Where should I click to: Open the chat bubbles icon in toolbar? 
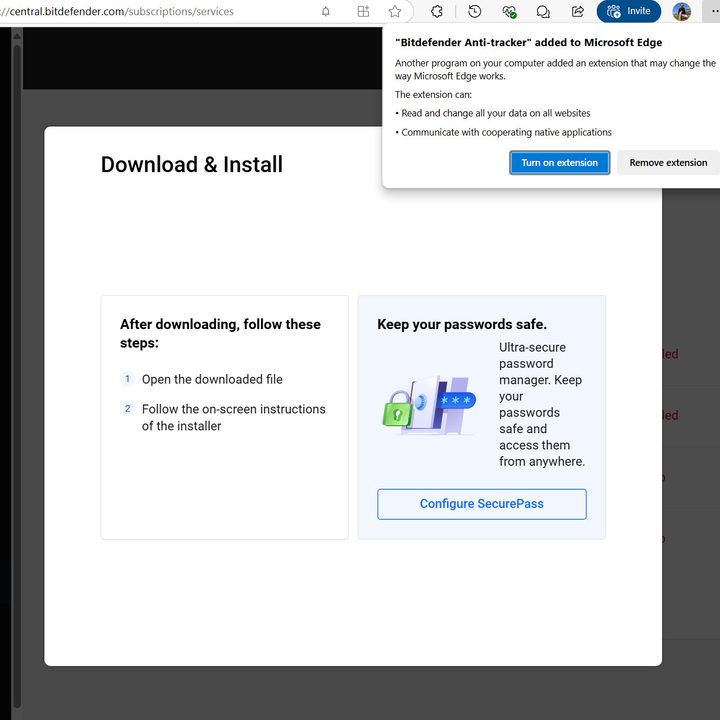[543, 11]
